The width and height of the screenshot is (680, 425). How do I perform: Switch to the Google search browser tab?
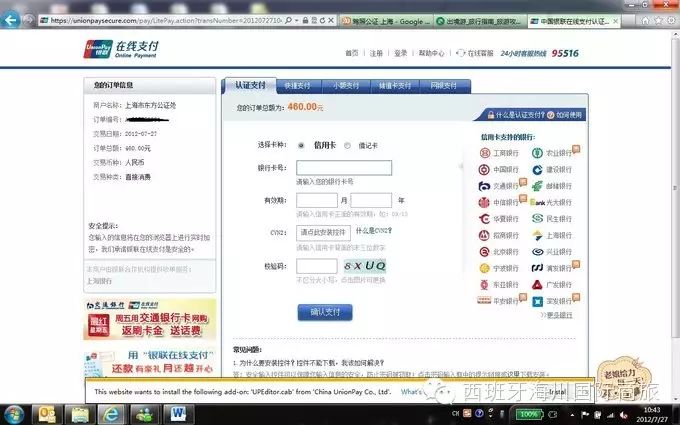(386, 21)
